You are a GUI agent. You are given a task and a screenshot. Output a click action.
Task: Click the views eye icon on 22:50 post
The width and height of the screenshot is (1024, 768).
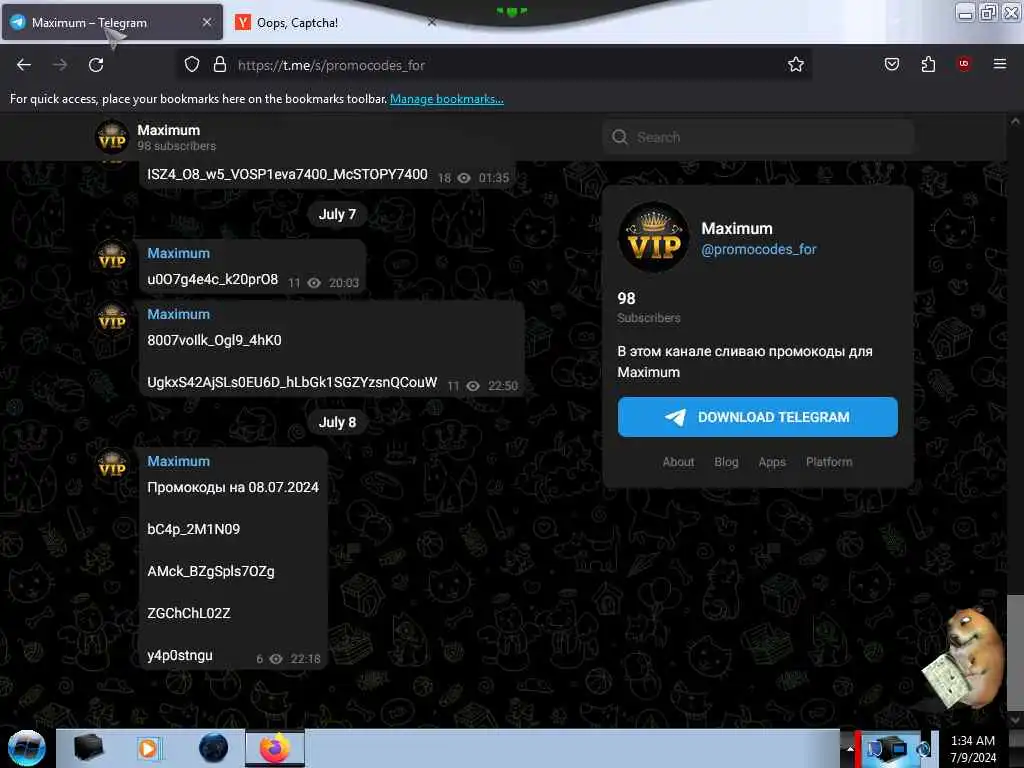pos(473,386)
